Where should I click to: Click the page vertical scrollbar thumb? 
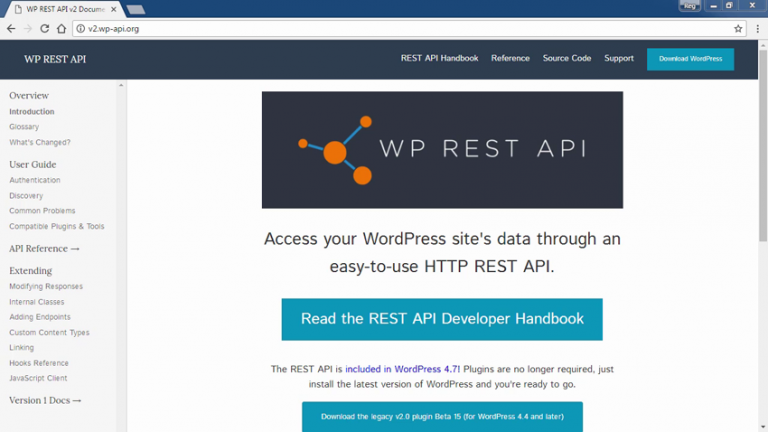tap(763, 145)
